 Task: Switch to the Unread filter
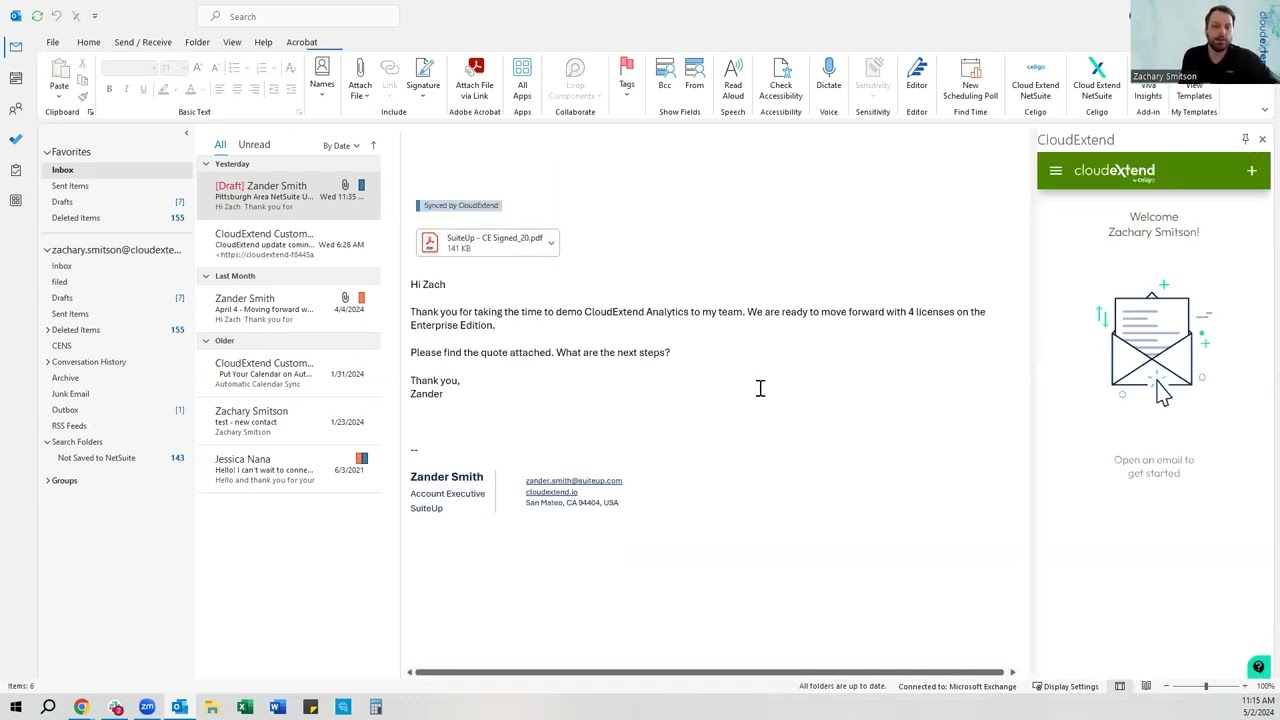254,144
